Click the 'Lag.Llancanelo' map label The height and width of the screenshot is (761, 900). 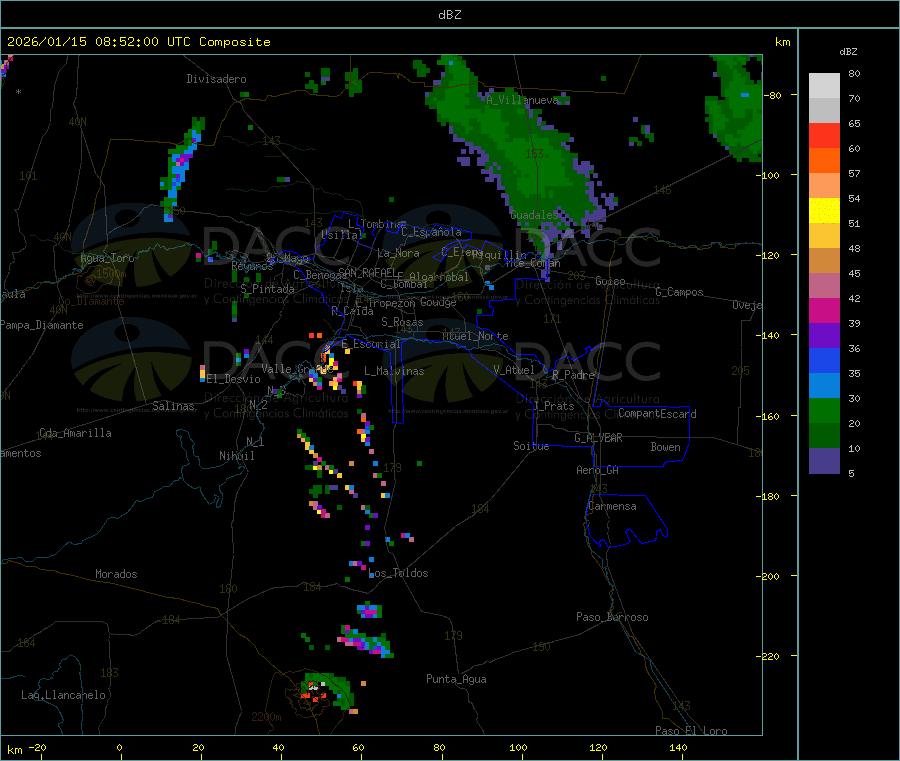[x=64, y=695]
